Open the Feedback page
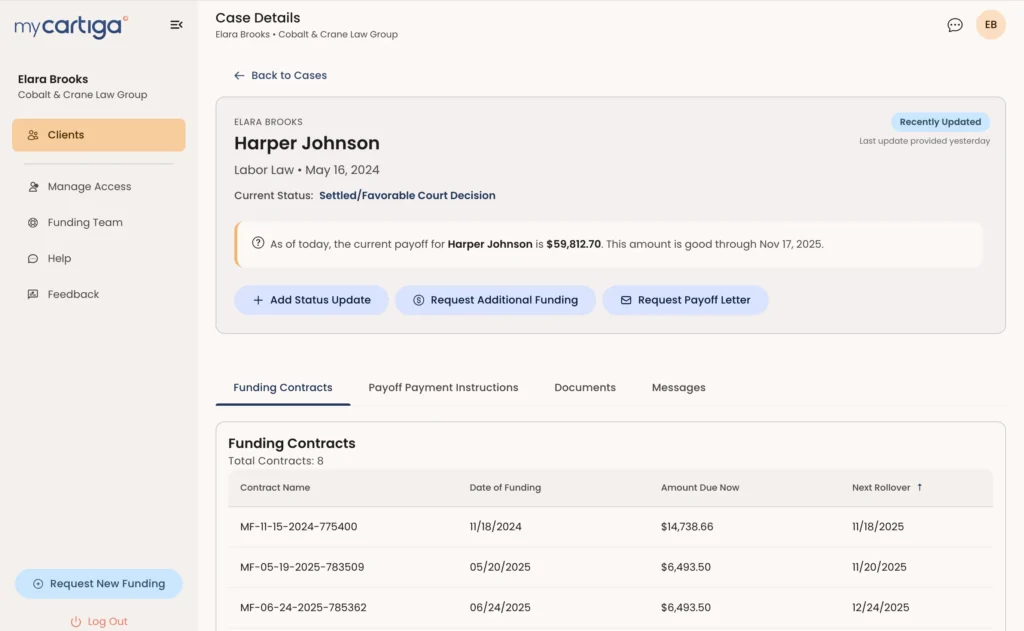The image size is (1024, 631). click(73, 295)
